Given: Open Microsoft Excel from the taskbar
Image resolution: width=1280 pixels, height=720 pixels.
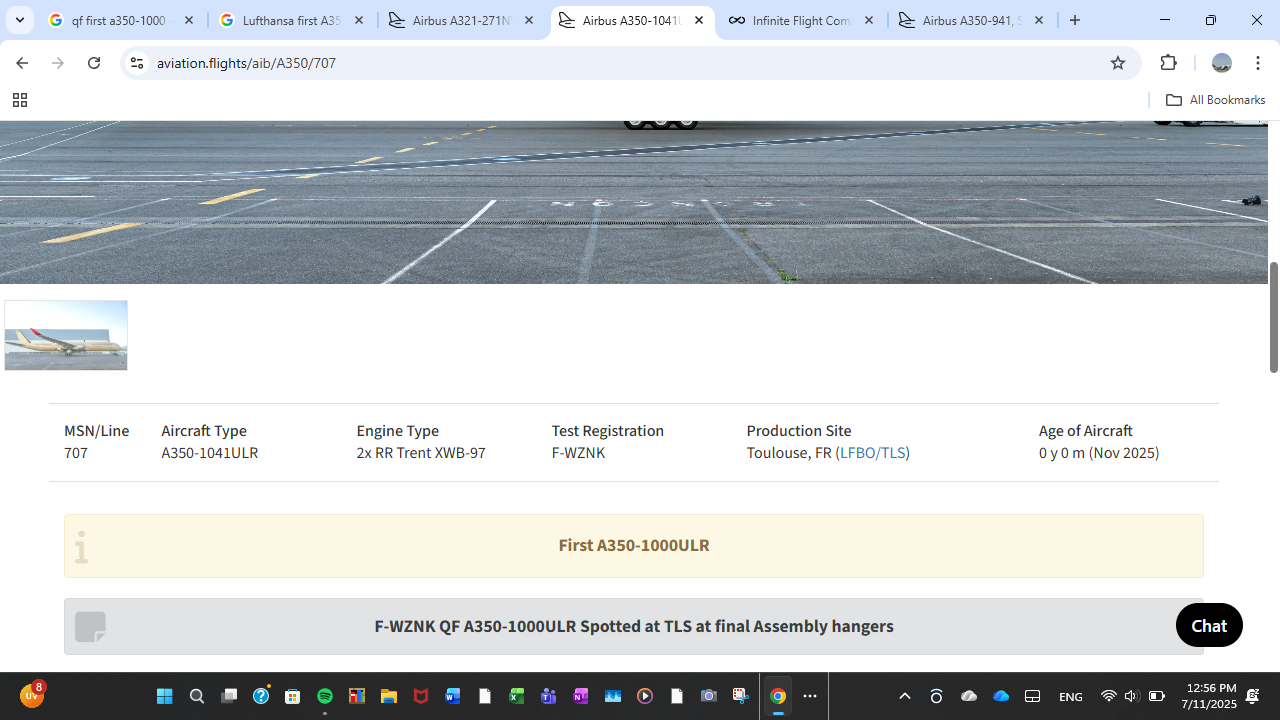Looking at the screenshot, I should 517,696.
